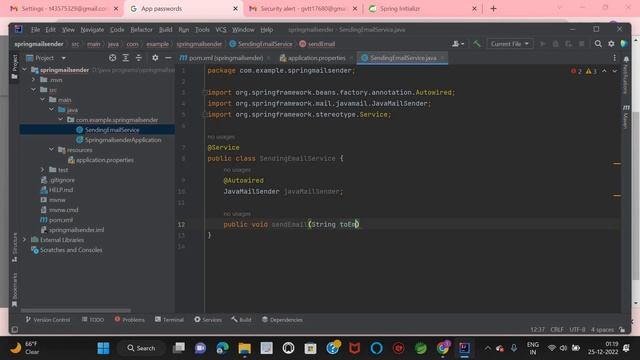Collapse the springmailsender root folder
This screenshot has height=360, width=640.
point(25,70)
